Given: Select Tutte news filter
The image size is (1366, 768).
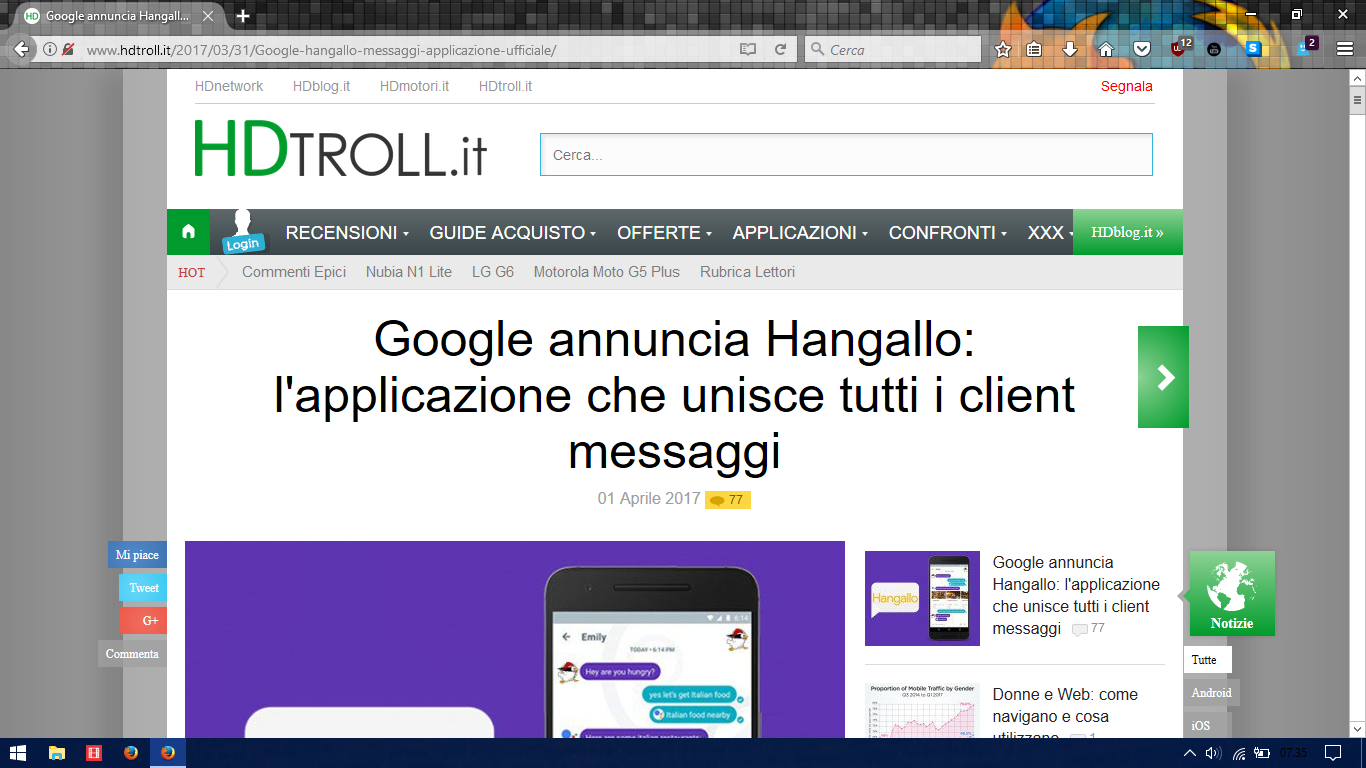Looking at the screenshot, I should pos(1207,660).
